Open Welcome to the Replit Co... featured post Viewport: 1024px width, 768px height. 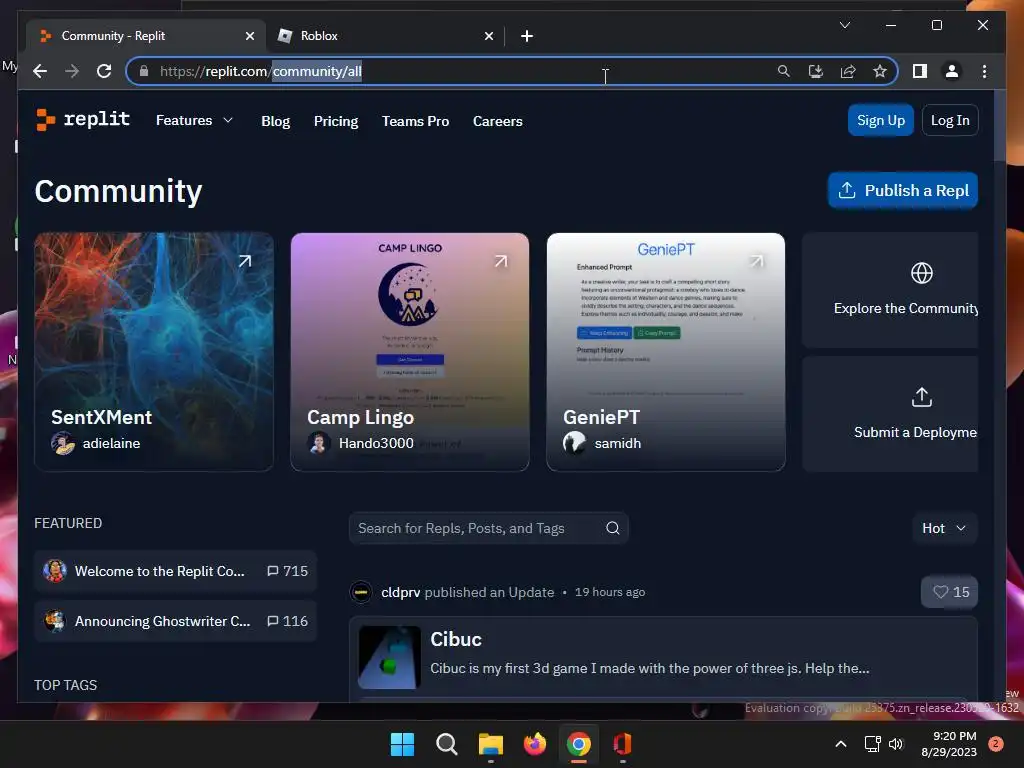click(x=175, y=571)
